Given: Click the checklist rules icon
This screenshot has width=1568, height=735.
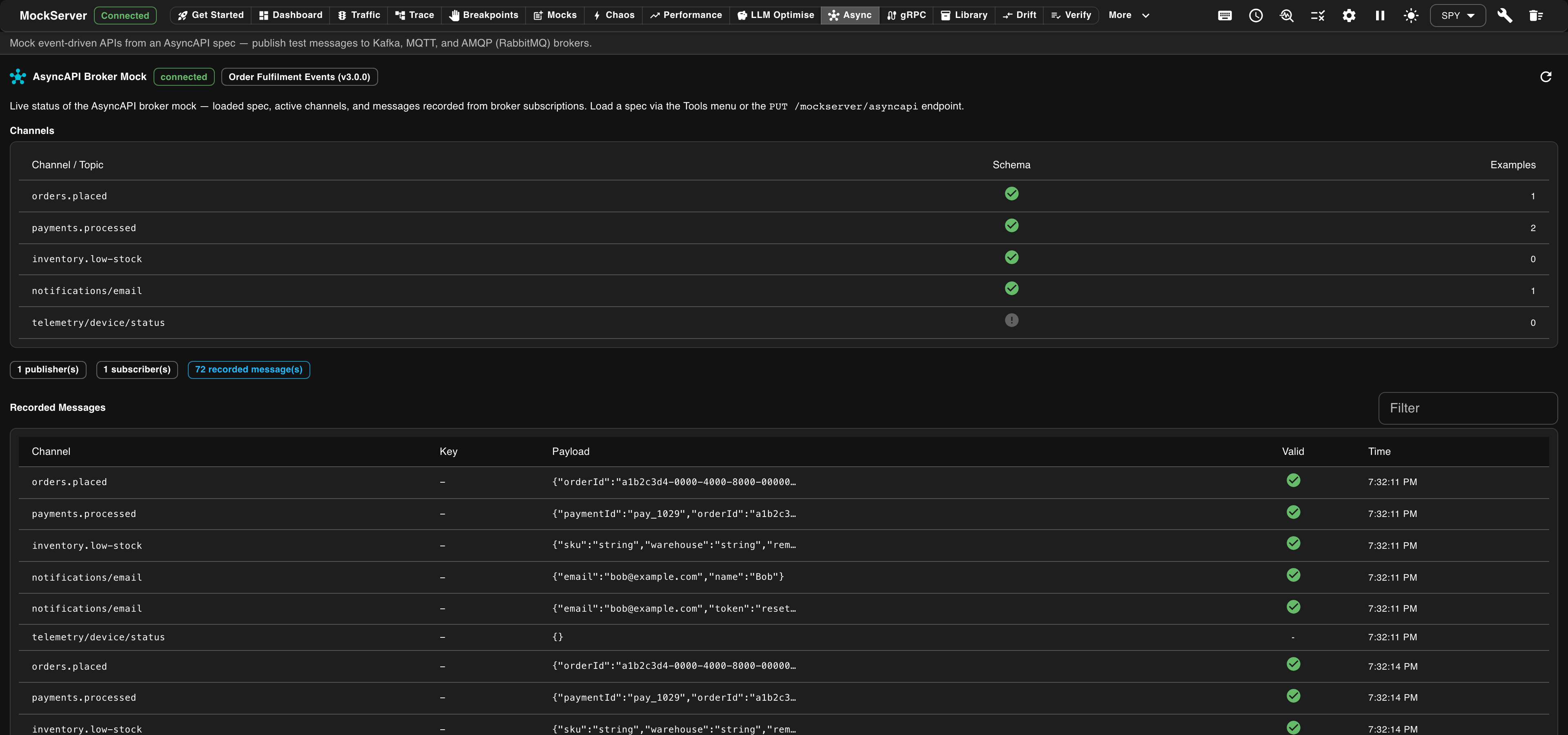Looking at the screenshot, I should click(x=1318, y=16).
